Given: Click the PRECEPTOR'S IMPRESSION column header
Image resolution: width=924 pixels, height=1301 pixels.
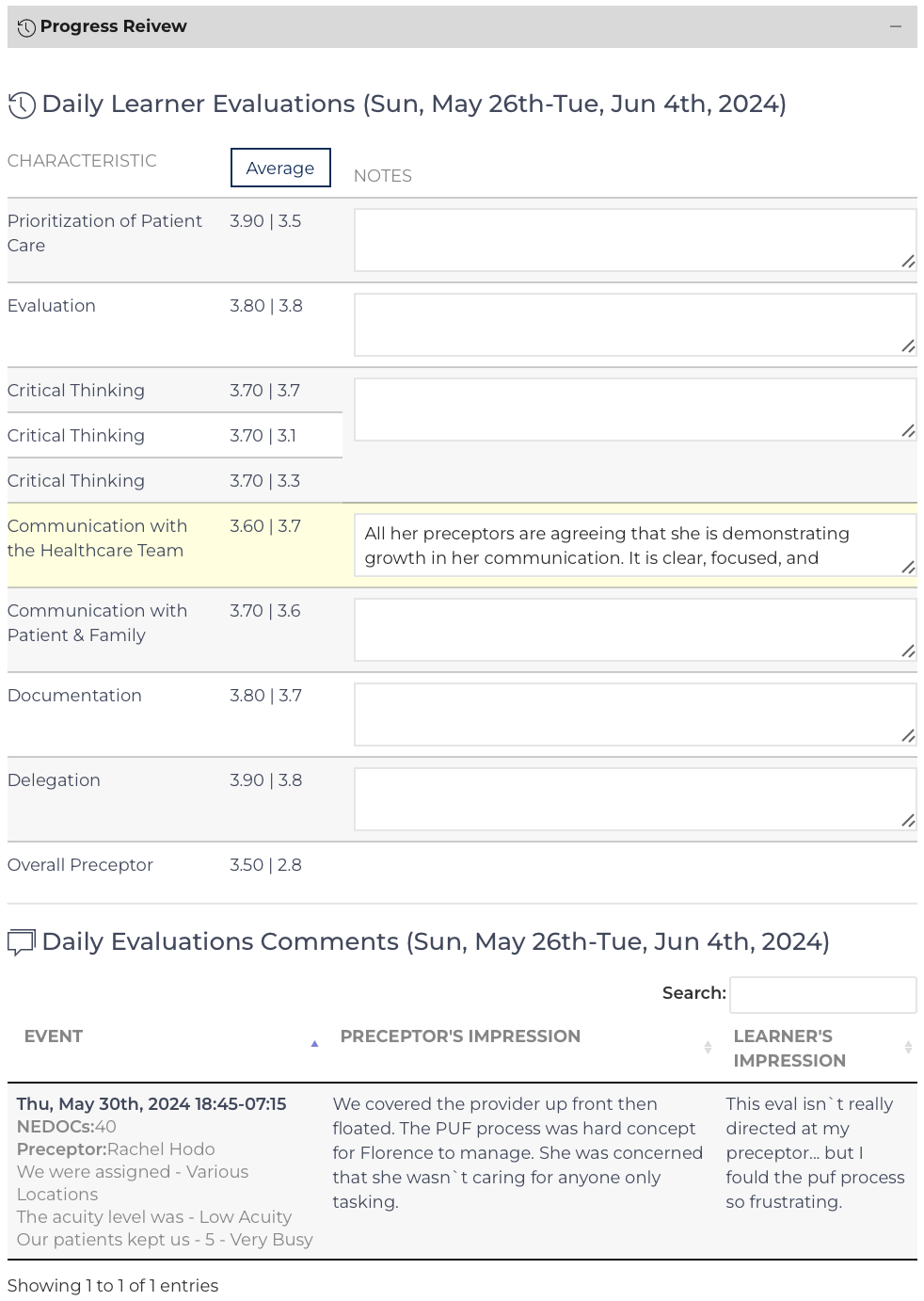Looking at the screenshot, I should click(460, 1036).
